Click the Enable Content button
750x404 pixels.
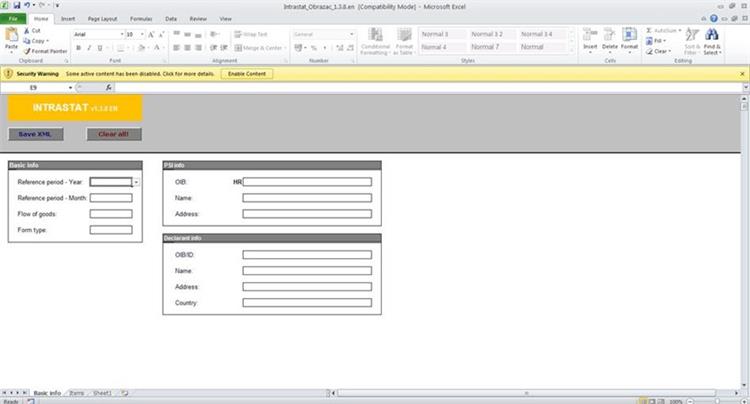click(x=247, y=74)
